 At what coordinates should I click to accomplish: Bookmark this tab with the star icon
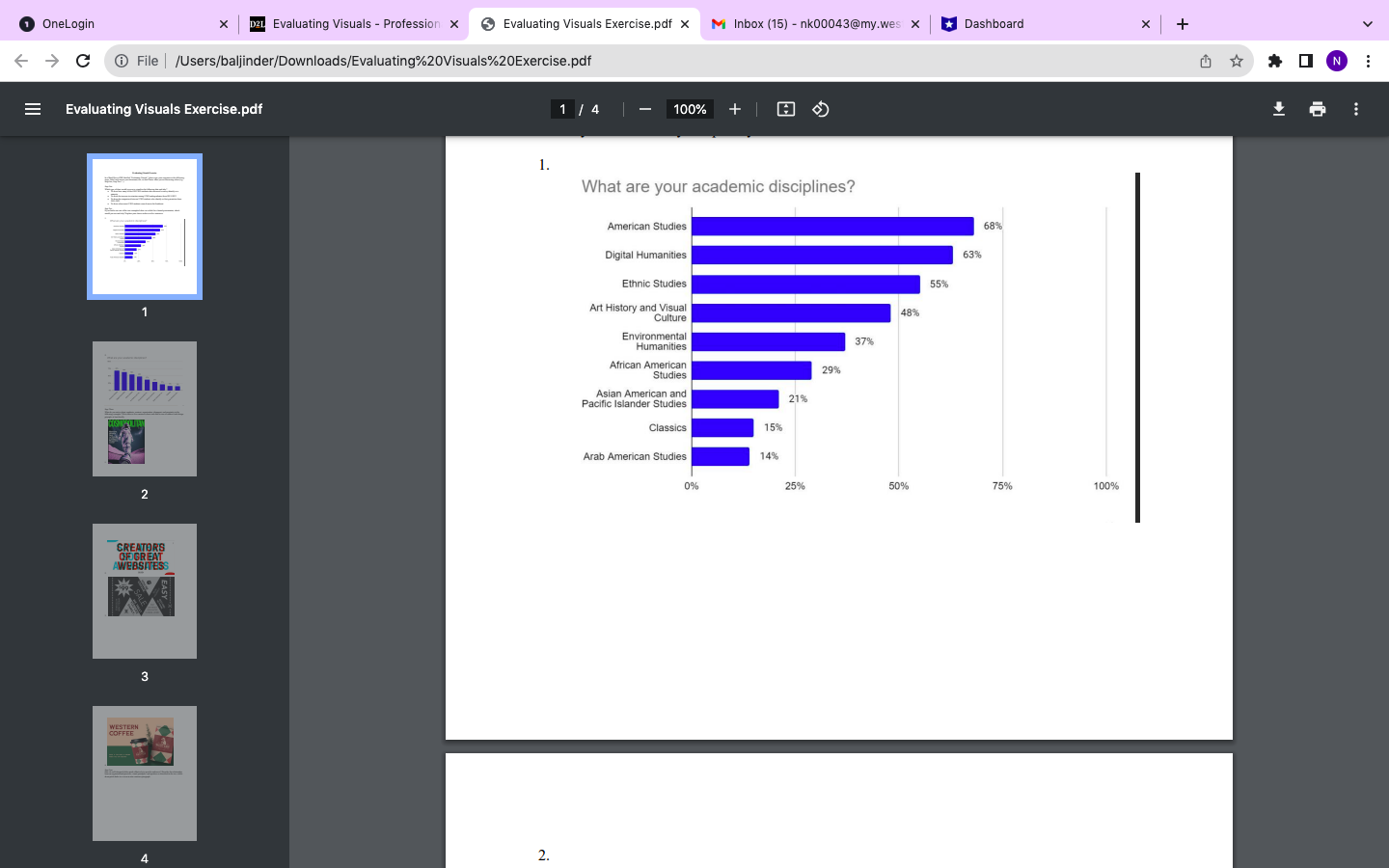1237,61
